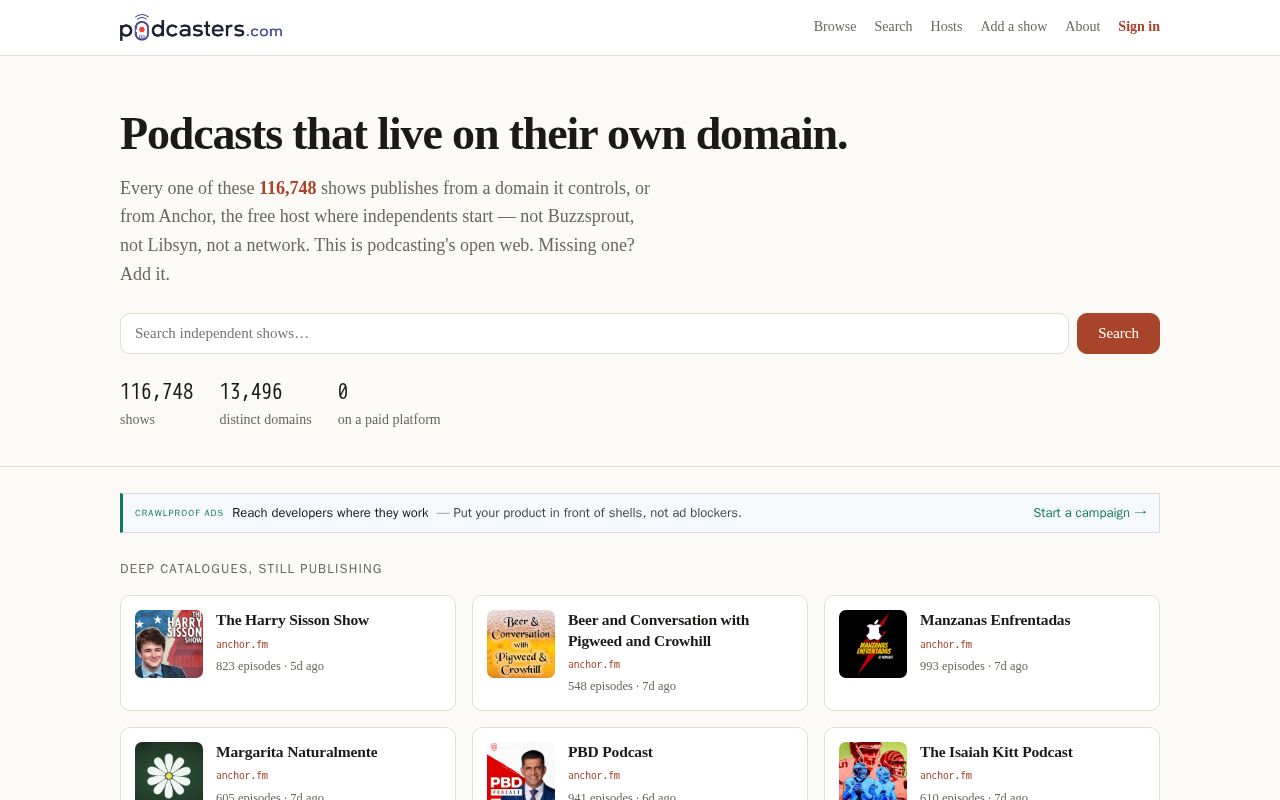Click 548 episodes · 7d ago text
The width and height of the screenshot is (1280, 800).
point(622,686)
